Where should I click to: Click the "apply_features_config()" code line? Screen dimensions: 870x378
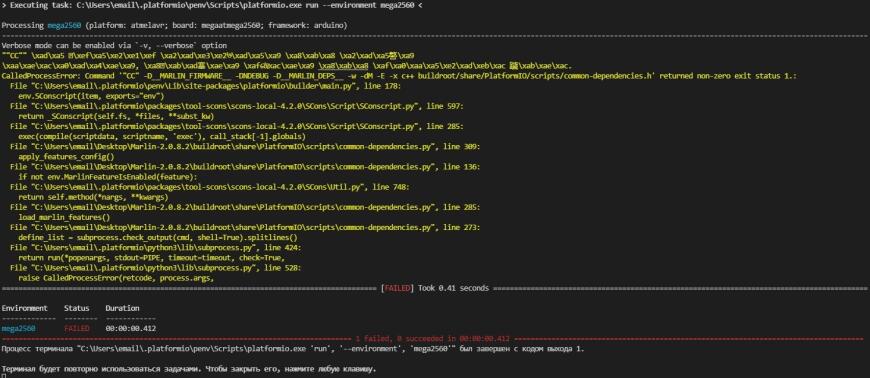pos(66,157)
